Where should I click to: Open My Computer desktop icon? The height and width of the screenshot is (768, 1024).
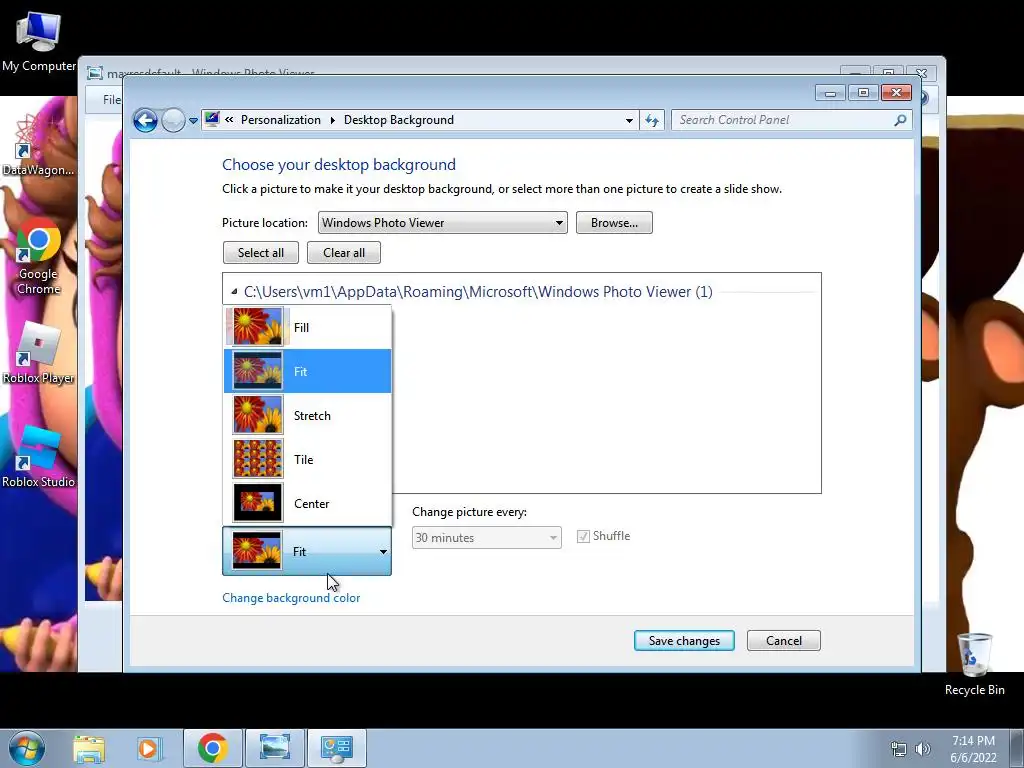tap(39, 40)
